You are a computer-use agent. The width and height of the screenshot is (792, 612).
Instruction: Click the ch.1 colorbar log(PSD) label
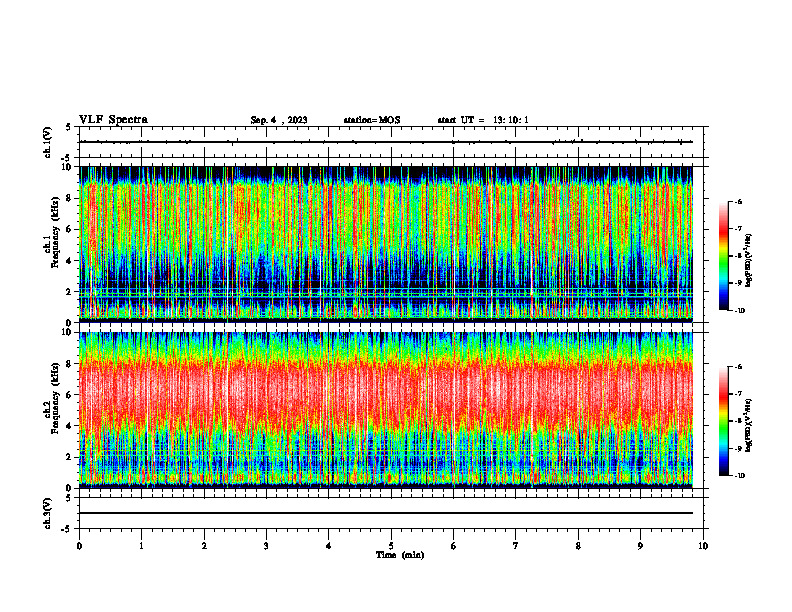749,260
